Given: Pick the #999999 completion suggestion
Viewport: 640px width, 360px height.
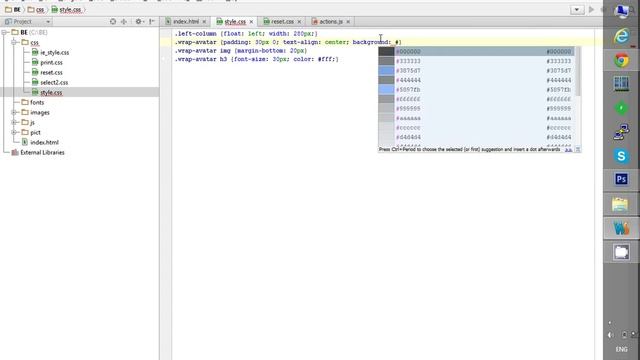Looking at the screenshot, I should pyautogui.click(x=476, y=109).
